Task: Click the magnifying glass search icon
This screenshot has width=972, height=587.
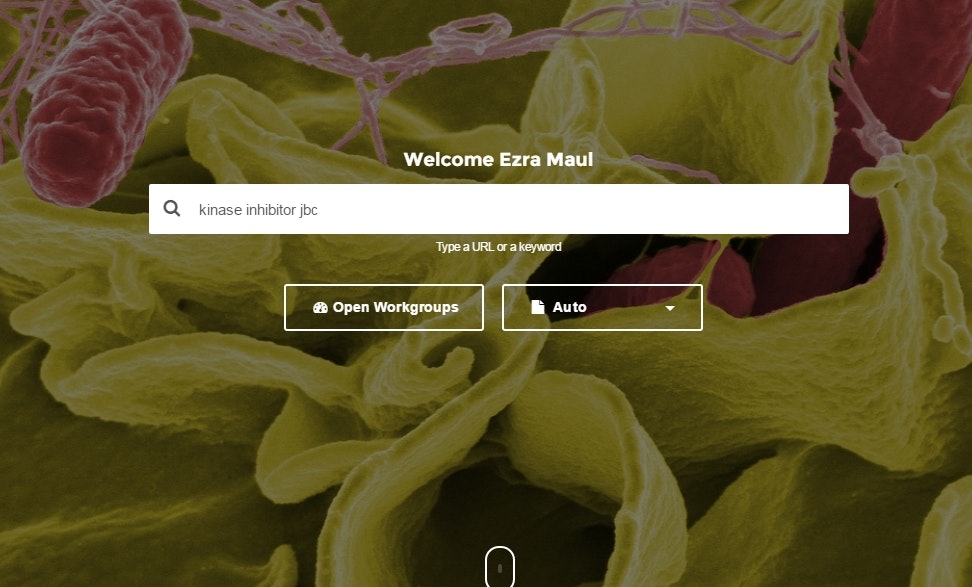Action: pos(172,208)
